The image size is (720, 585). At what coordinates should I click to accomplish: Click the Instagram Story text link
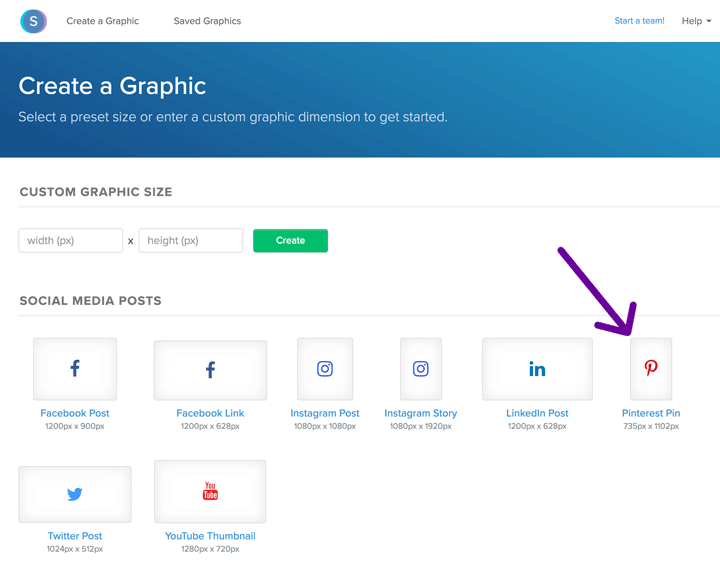click(x=421, y=413)
